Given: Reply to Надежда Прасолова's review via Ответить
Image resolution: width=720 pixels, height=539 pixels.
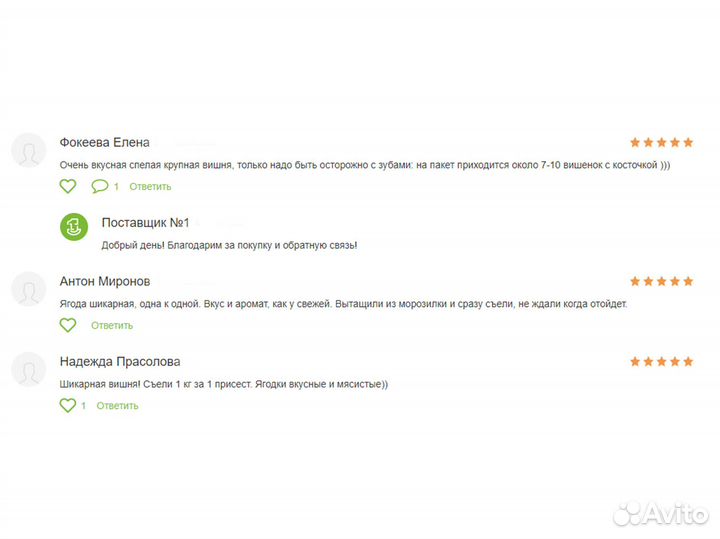Looking at the screenshot, I should [117, 406].
